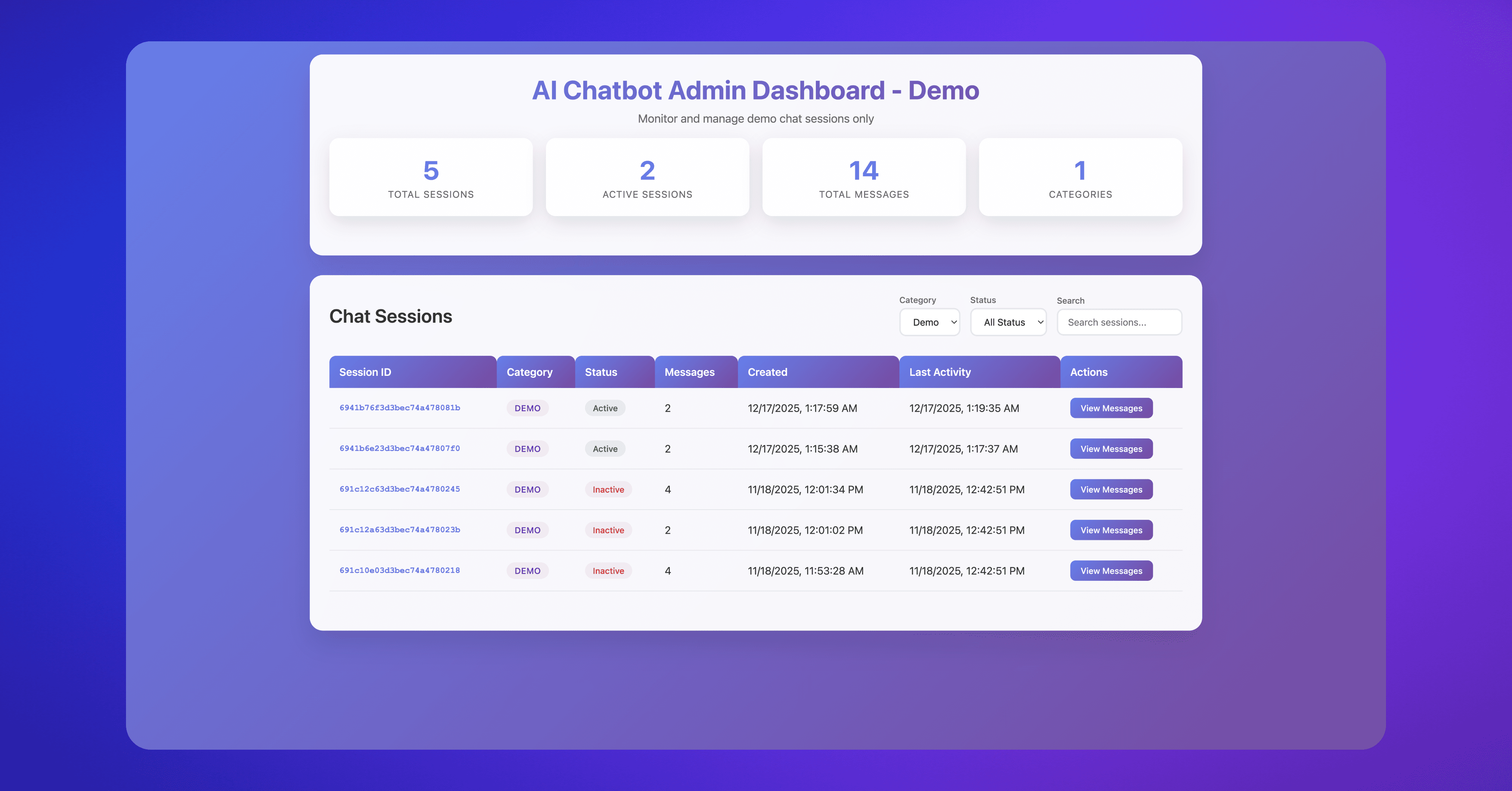View messages for session 691c12c63d3bec74a4780245
Screen dimensions: 1512x791
click(x=1110, y=490)
